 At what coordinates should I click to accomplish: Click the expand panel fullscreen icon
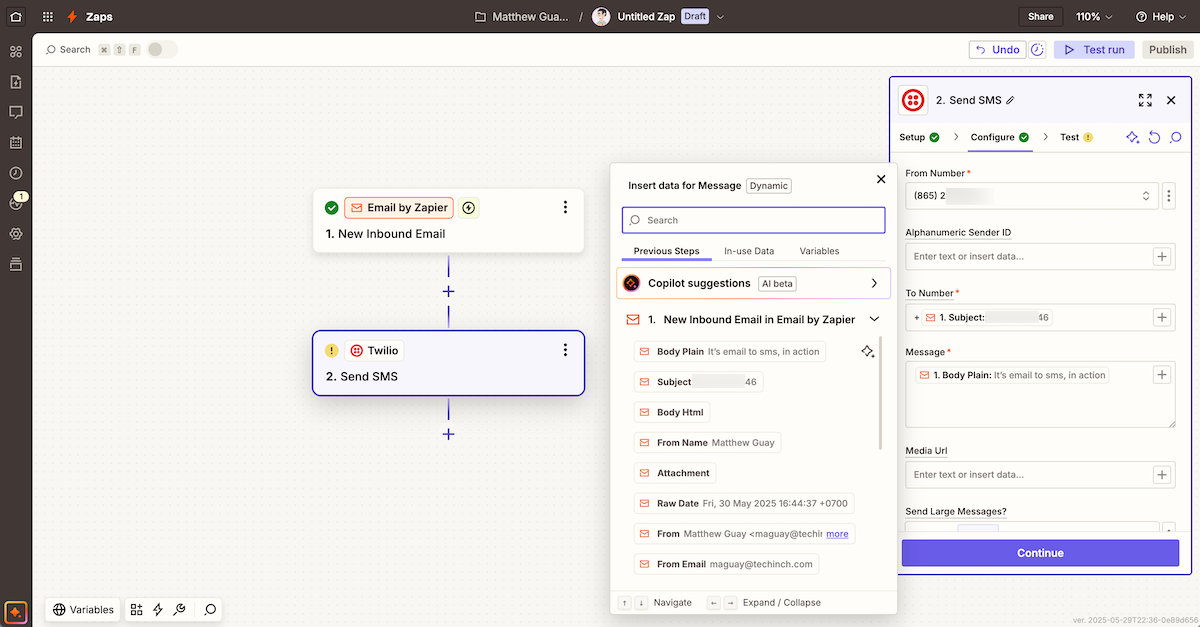[x=1145, y=100]
